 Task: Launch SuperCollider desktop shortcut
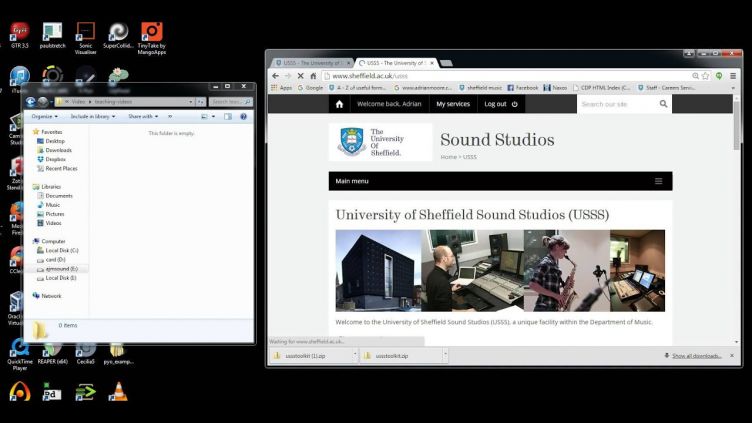118,35
